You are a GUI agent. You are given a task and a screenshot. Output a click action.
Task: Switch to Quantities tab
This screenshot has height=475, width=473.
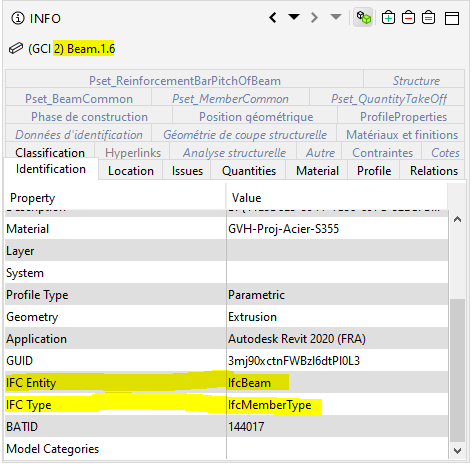coord(249,171)
